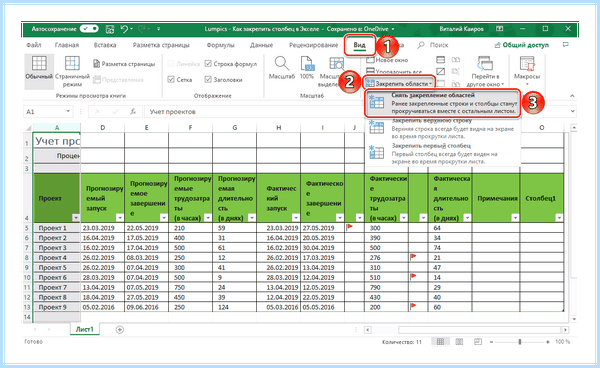Expand the formula bar chevron
The width and height of the screenshot is (600, 368).
[x=572, y=112]
